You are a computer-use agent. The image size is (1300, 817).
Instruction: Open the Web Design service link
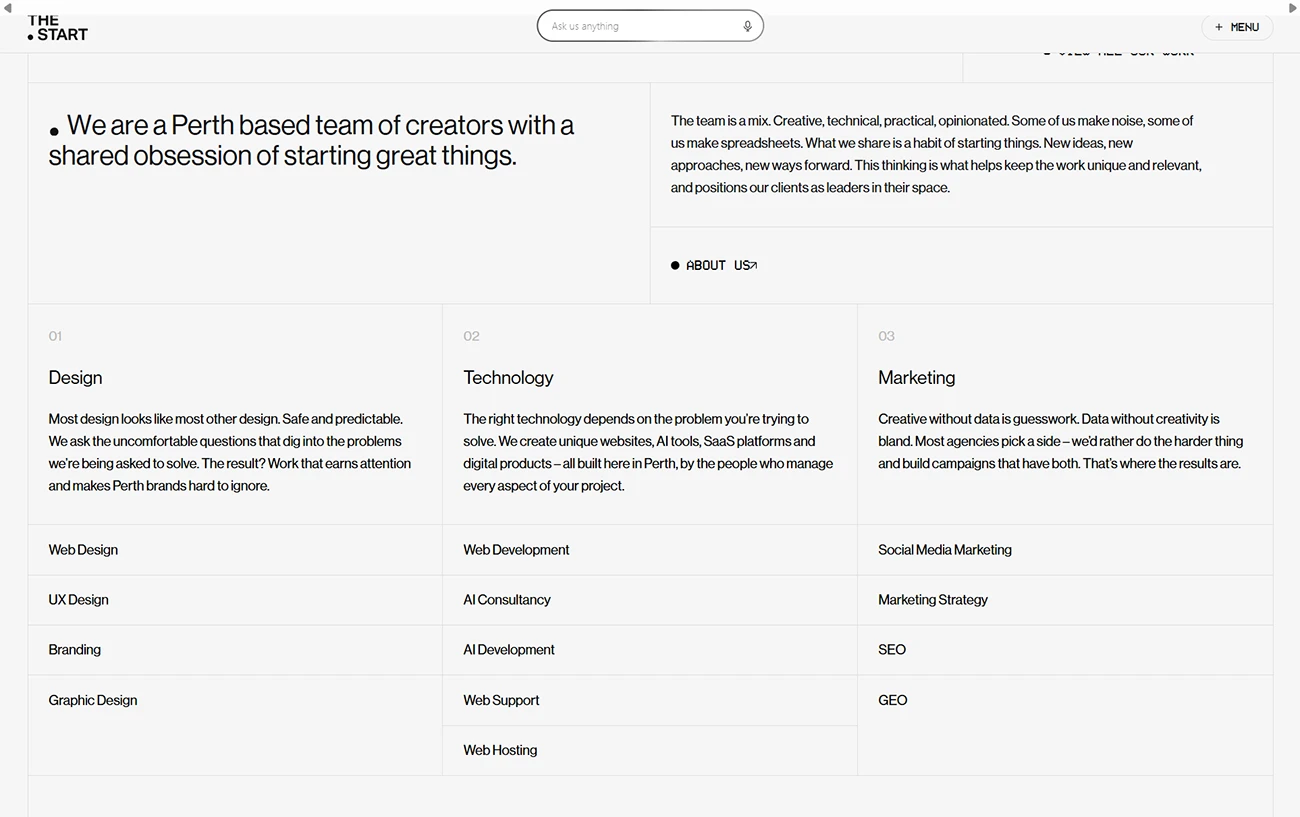click(x=83, y=550)
